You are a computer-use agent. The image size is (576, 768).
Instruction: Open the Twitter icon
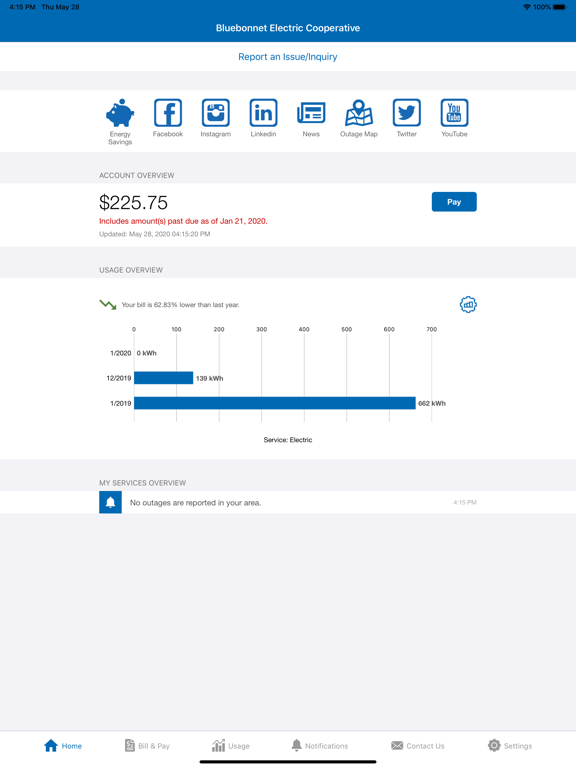tap(407, 113)
